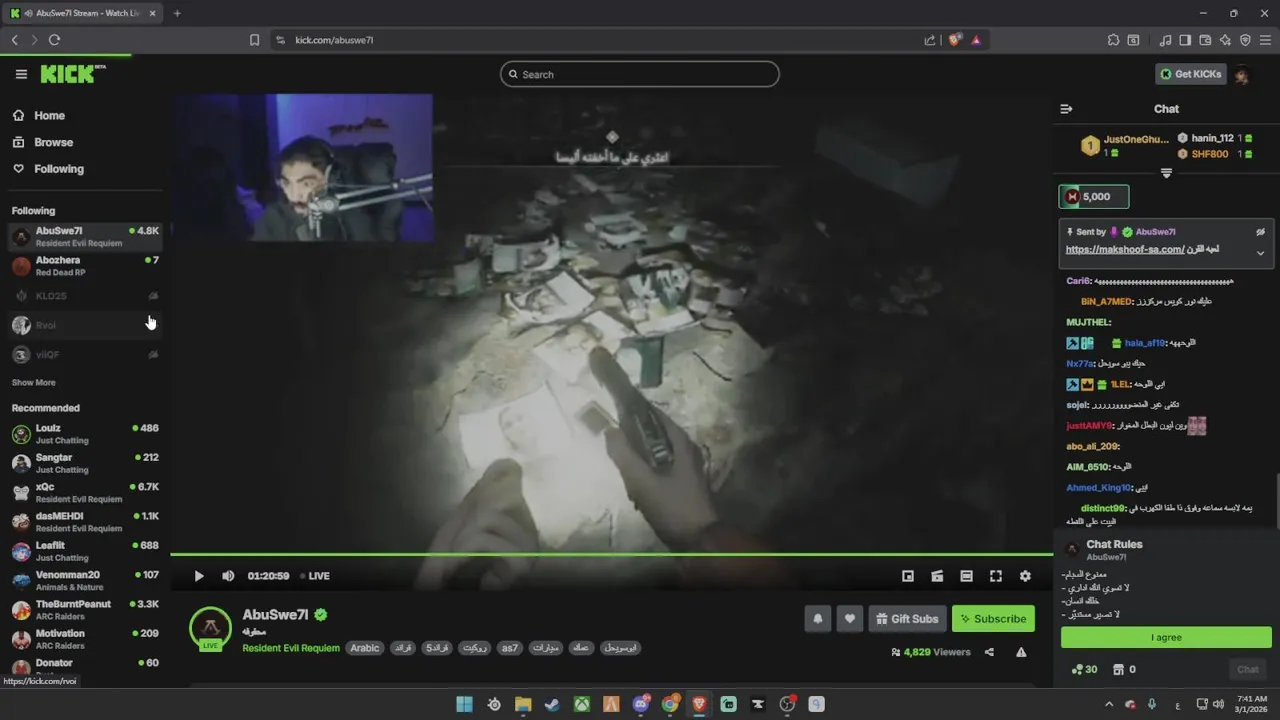Open recommended channel Sangtar

point(85,463)
